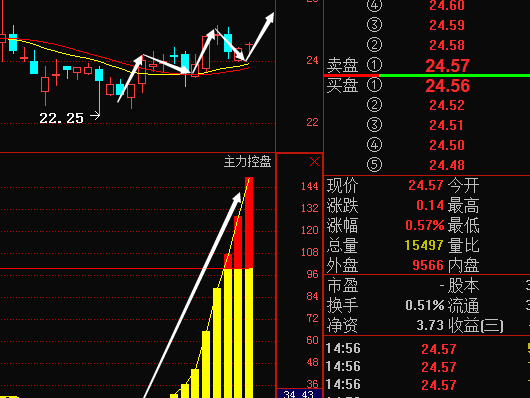Select the 主力控盘 indicator label
The image size is (530, 398).
[247, 162]
